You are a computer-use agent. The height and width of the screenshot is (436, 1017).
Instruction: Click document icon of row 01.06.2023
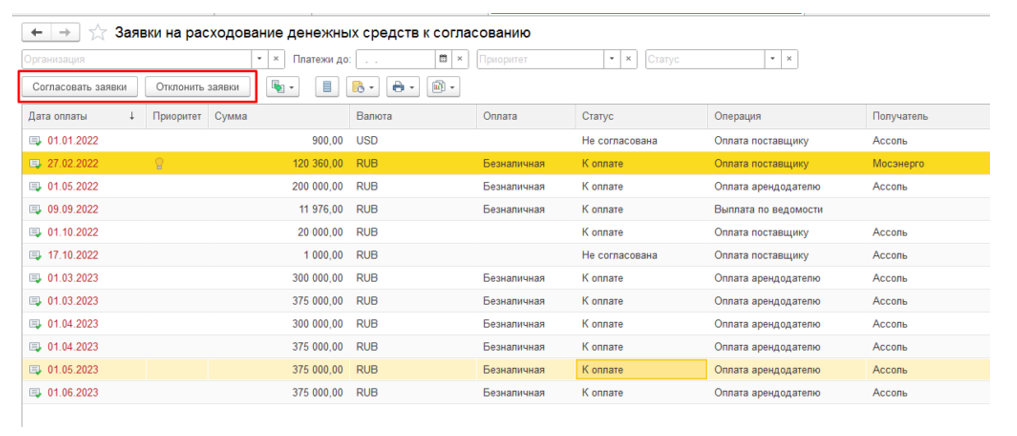[34, 393]
